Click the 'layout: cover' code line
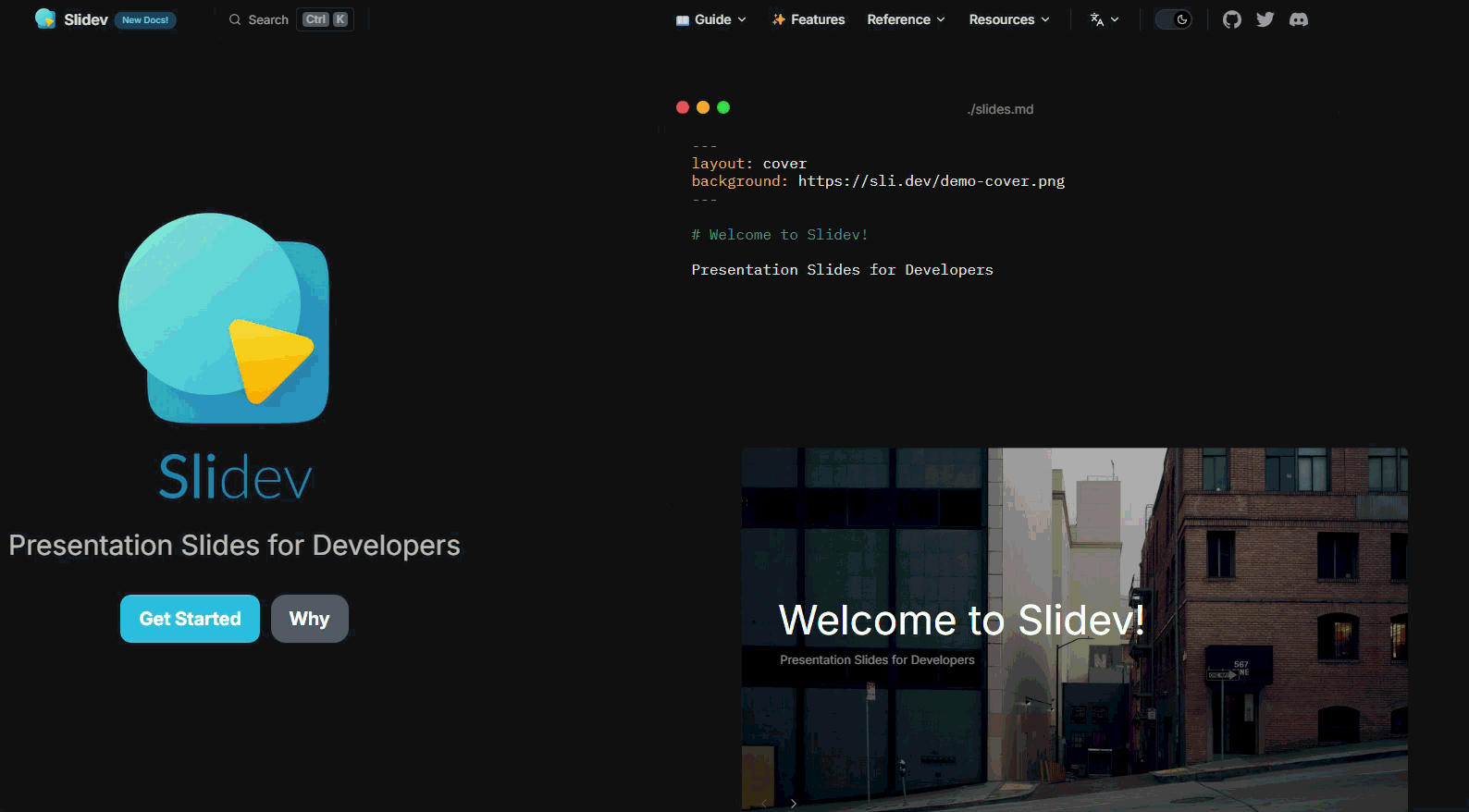The width and height of the screenshot is (1469, 812). point(748,164)
